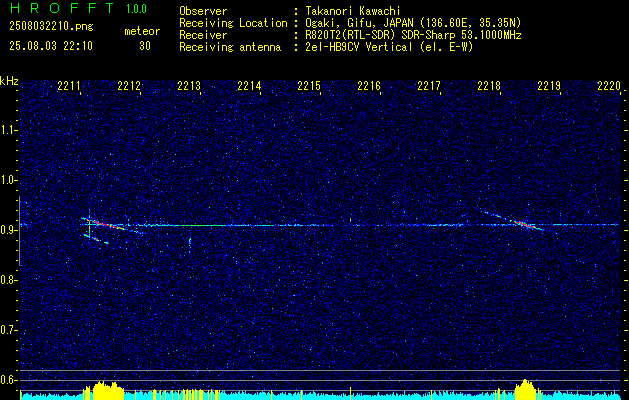Select the antenna text 2el-HB9CV Vertical

click(359, 47)
